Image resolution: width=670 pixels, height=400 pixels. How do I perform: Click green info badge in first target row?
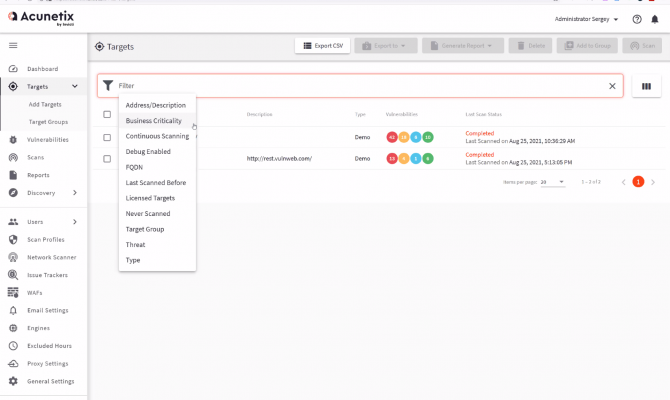tap(428, 137)
